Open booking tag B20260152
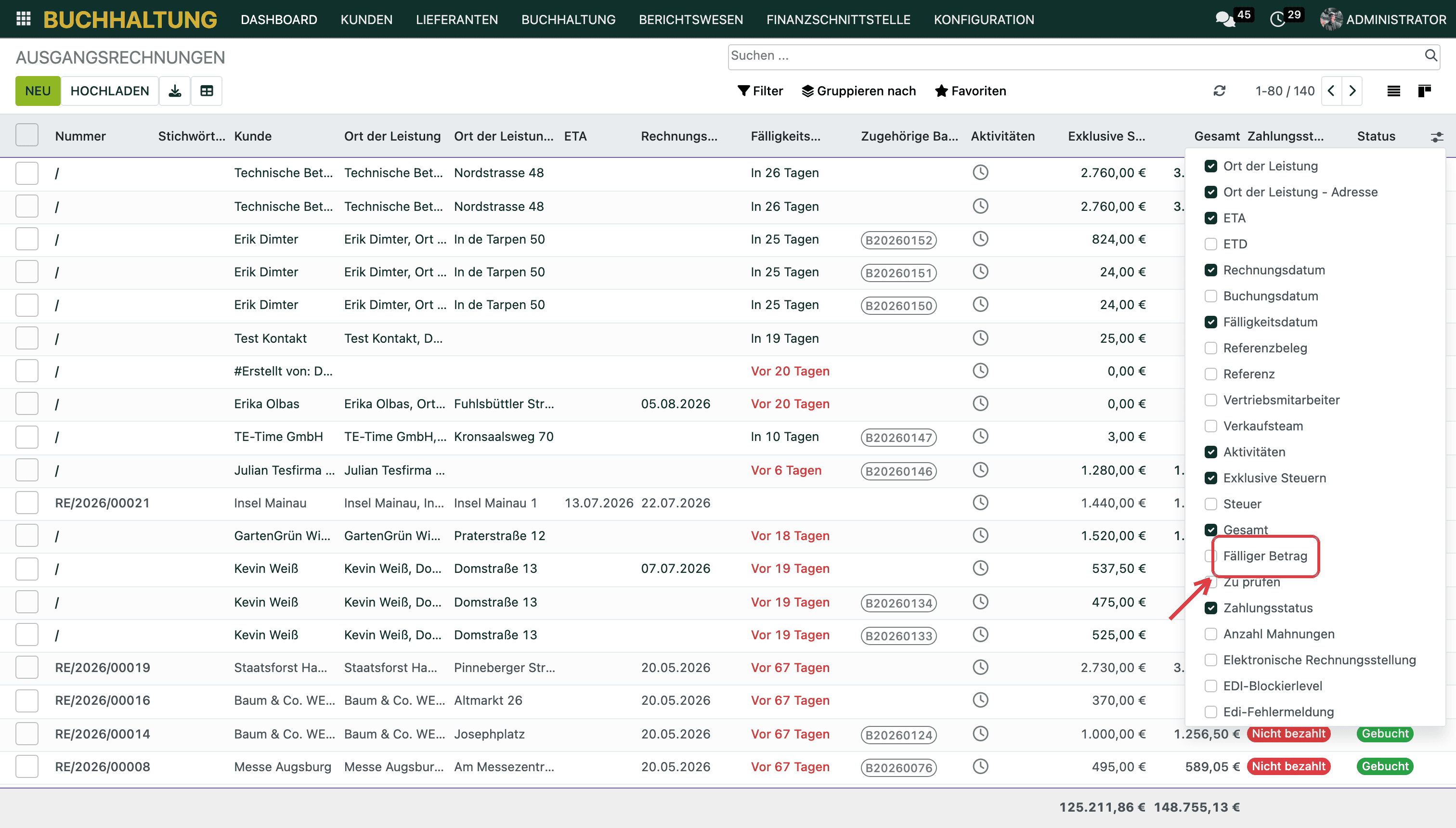This screenshot has height=828, width=1456. tap(898, 240)
